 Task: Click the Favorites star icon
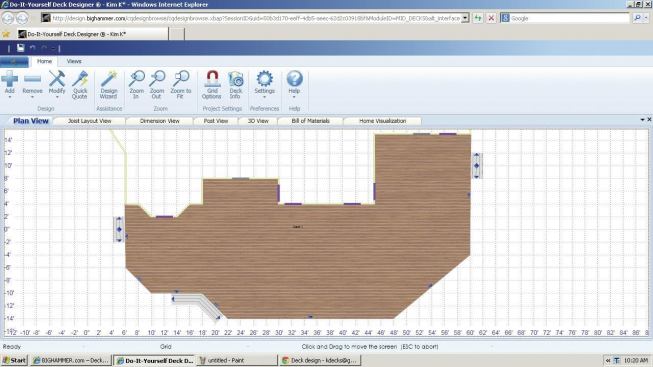tap(6, 34)
